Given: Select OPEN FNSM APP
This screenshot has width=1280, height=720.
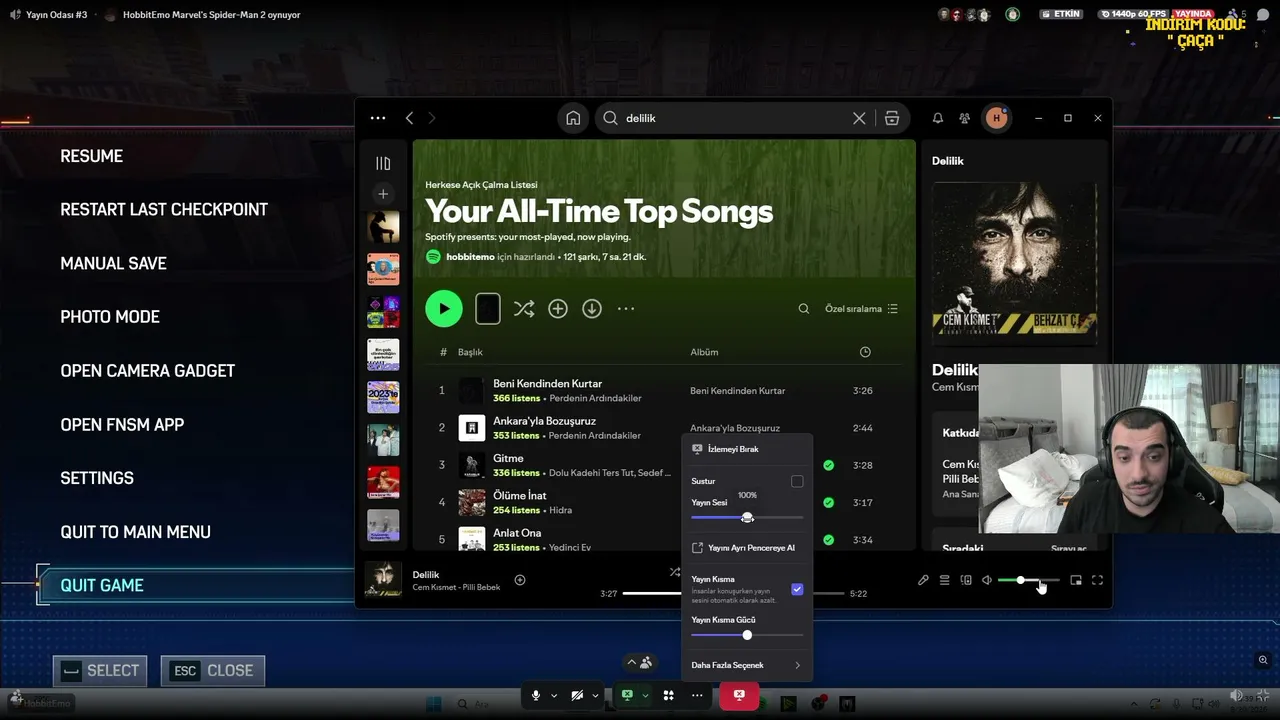Looking at the screenshot, I should point(122,425).
